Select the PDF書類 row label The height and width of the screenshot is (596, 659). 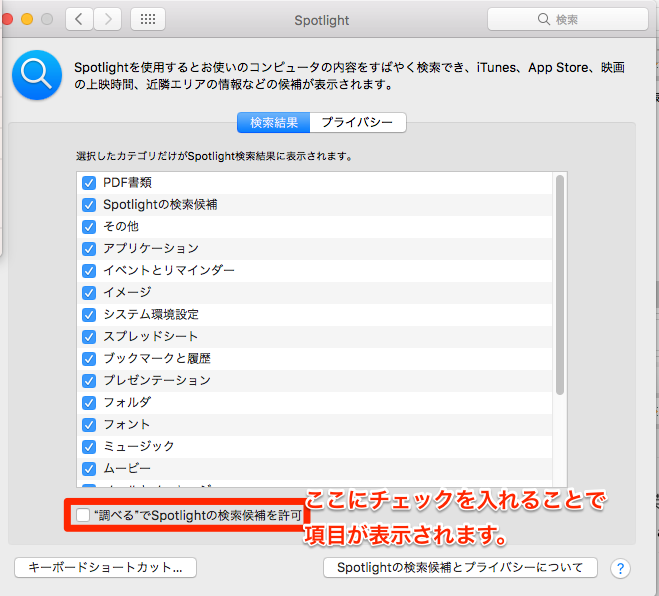(x=127, y=182)
